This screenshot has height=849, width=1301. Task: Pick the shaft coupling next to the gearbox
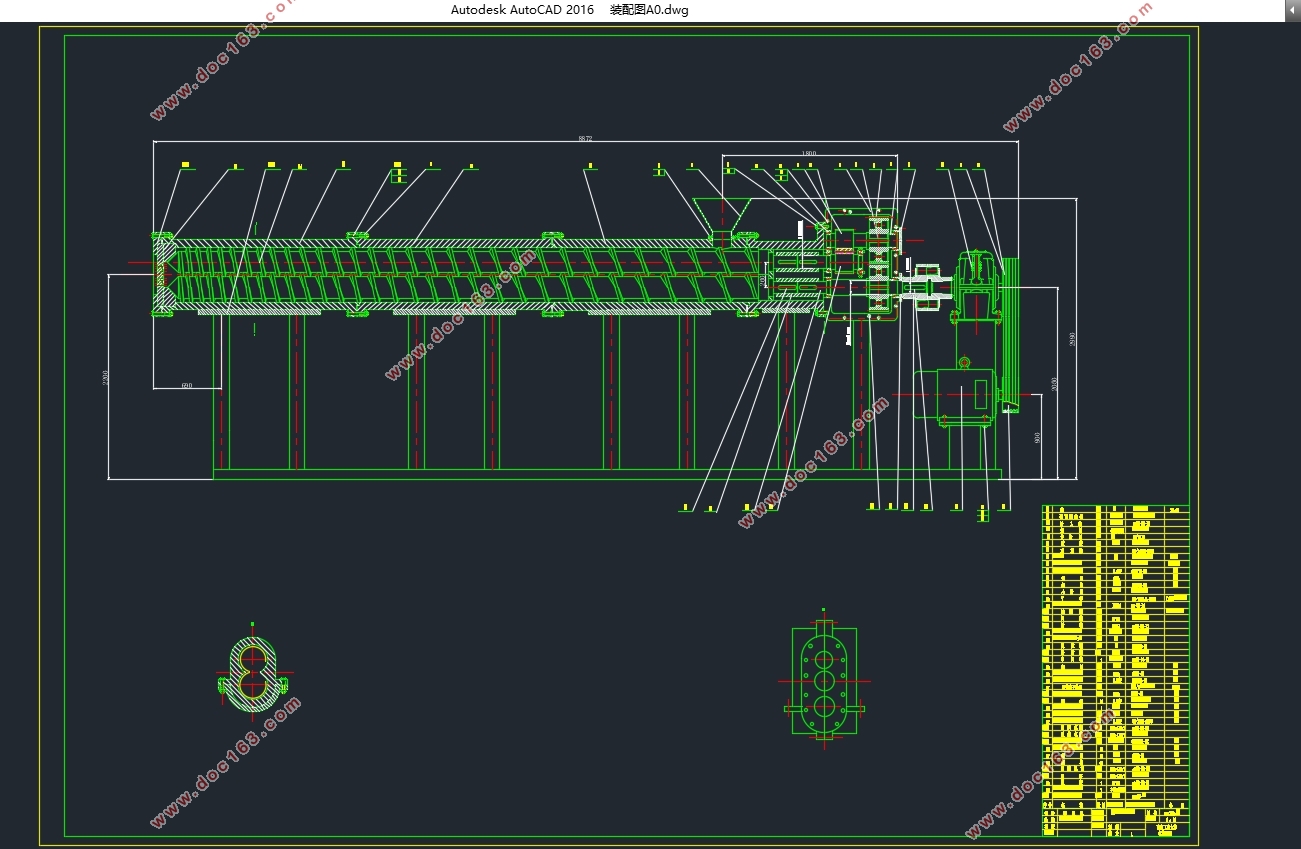click(x=925, y=287)
